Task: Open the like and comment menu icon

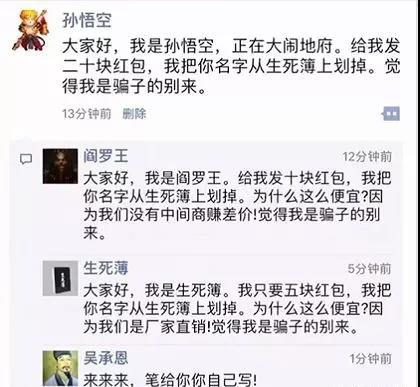Action: coord(391,114)
